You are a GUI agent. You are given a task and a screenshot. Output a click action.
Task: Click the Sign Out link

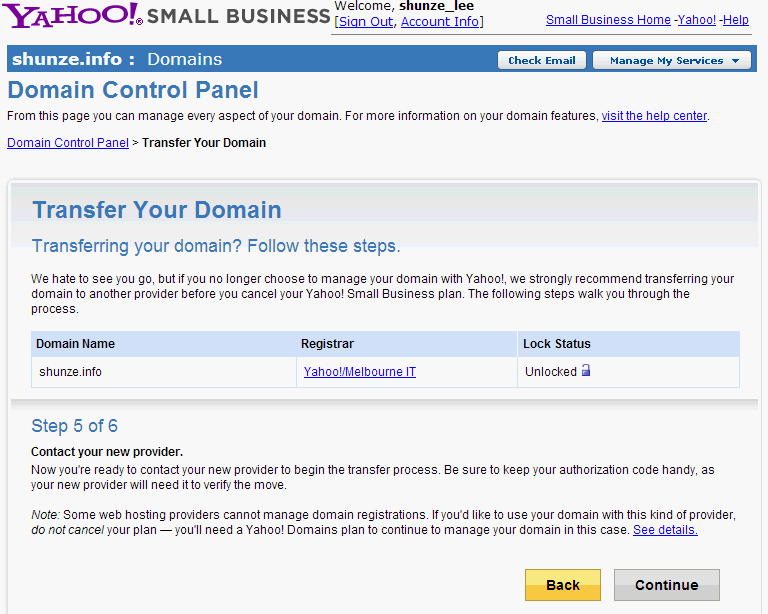tap(366, 22)
